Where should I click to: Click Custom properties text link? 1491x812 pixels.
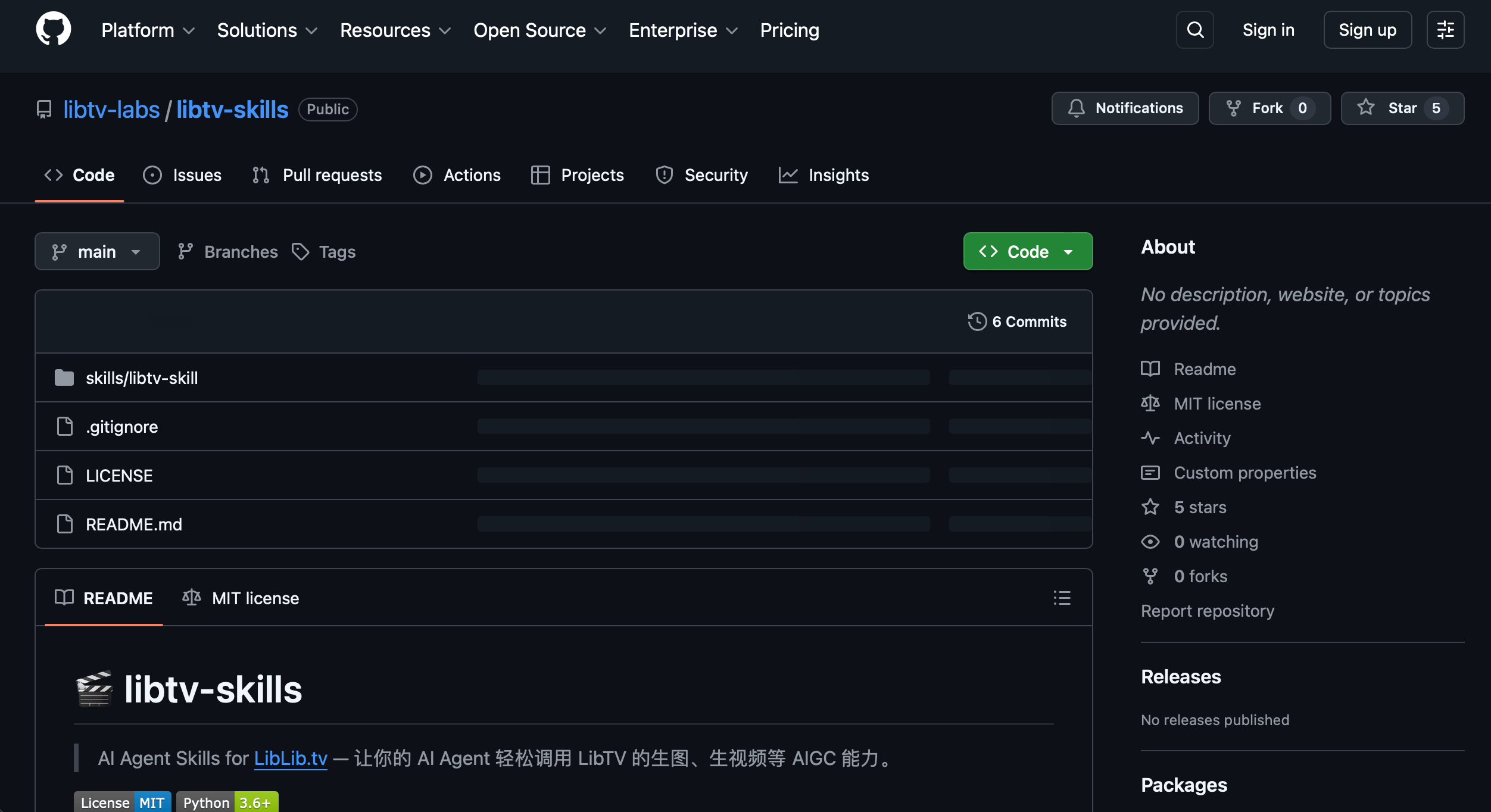(x=1245, y=473)
